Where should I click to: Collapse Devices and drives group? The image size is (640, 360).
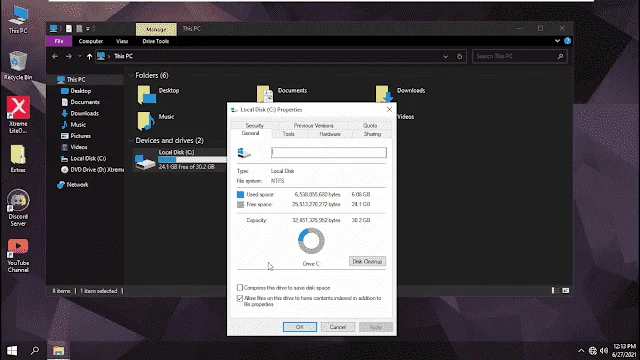[131, 140]
